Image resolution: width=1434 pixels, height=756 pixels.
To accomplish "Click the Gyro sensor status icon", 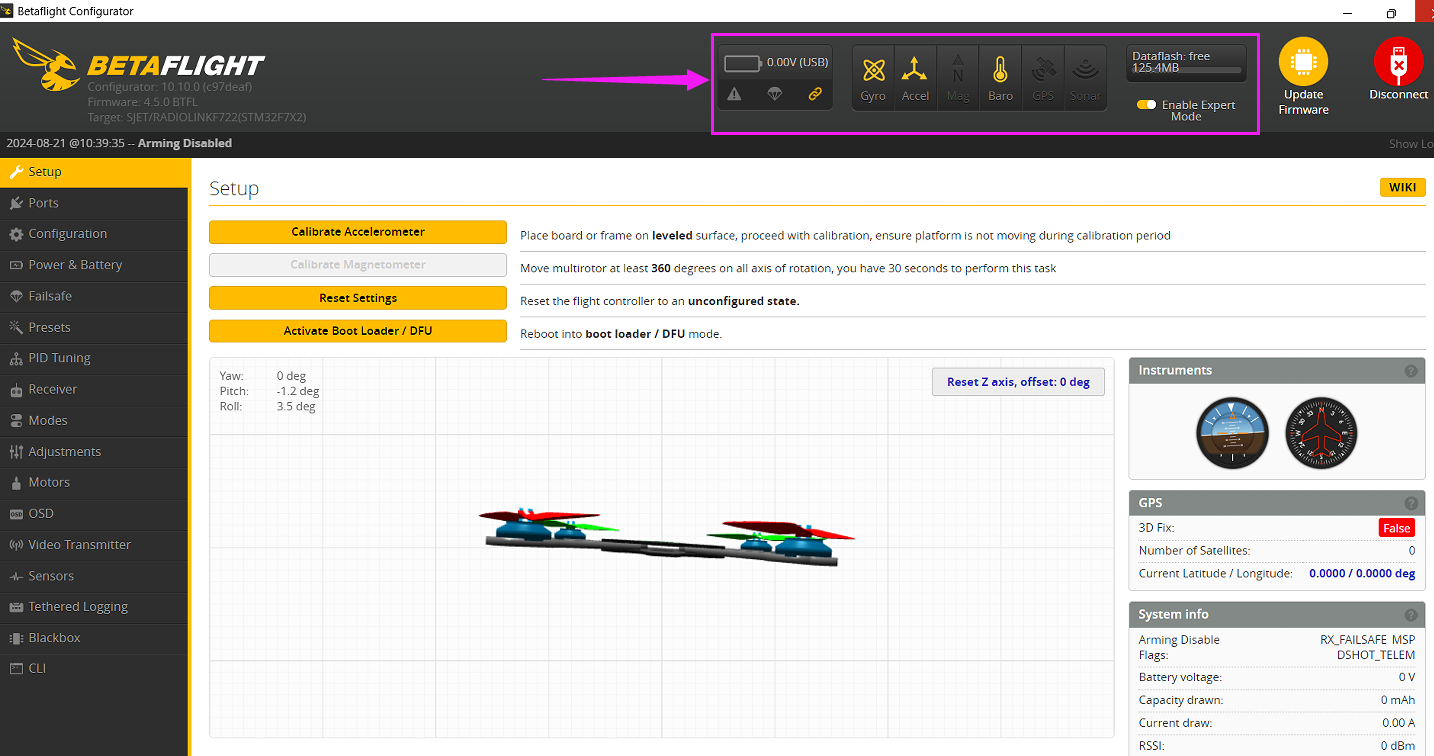I will [x=873, y=72].
